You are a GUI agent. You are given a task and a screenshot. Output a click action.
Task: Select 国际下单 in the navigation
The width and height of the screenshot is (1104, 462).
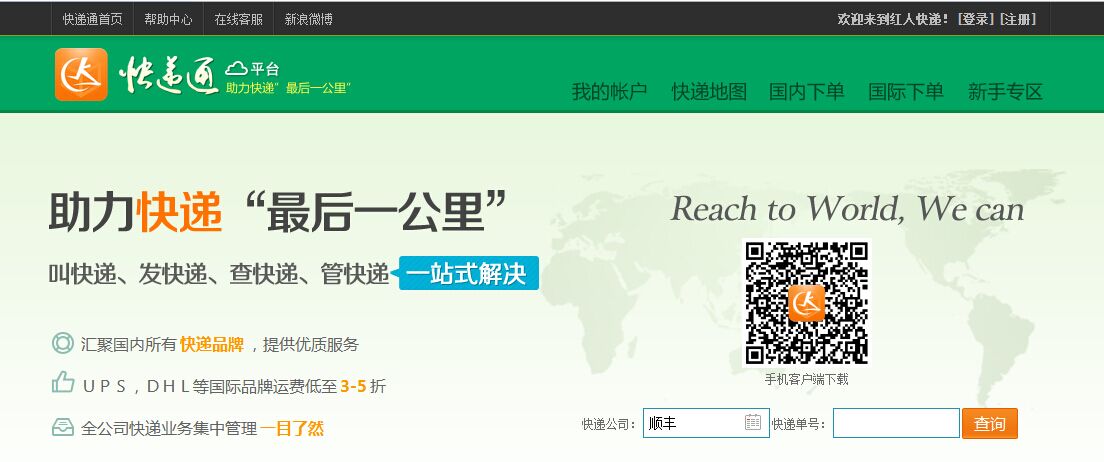pyautogui.click(x=905, y=92)
